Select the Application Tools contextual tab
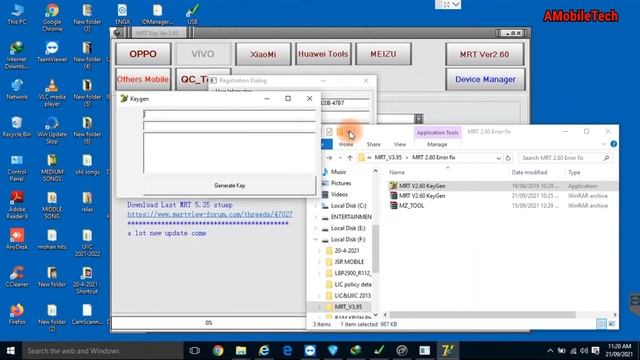Image resolution: width=640 pixels, height=360 pixels. coord(438,133)
